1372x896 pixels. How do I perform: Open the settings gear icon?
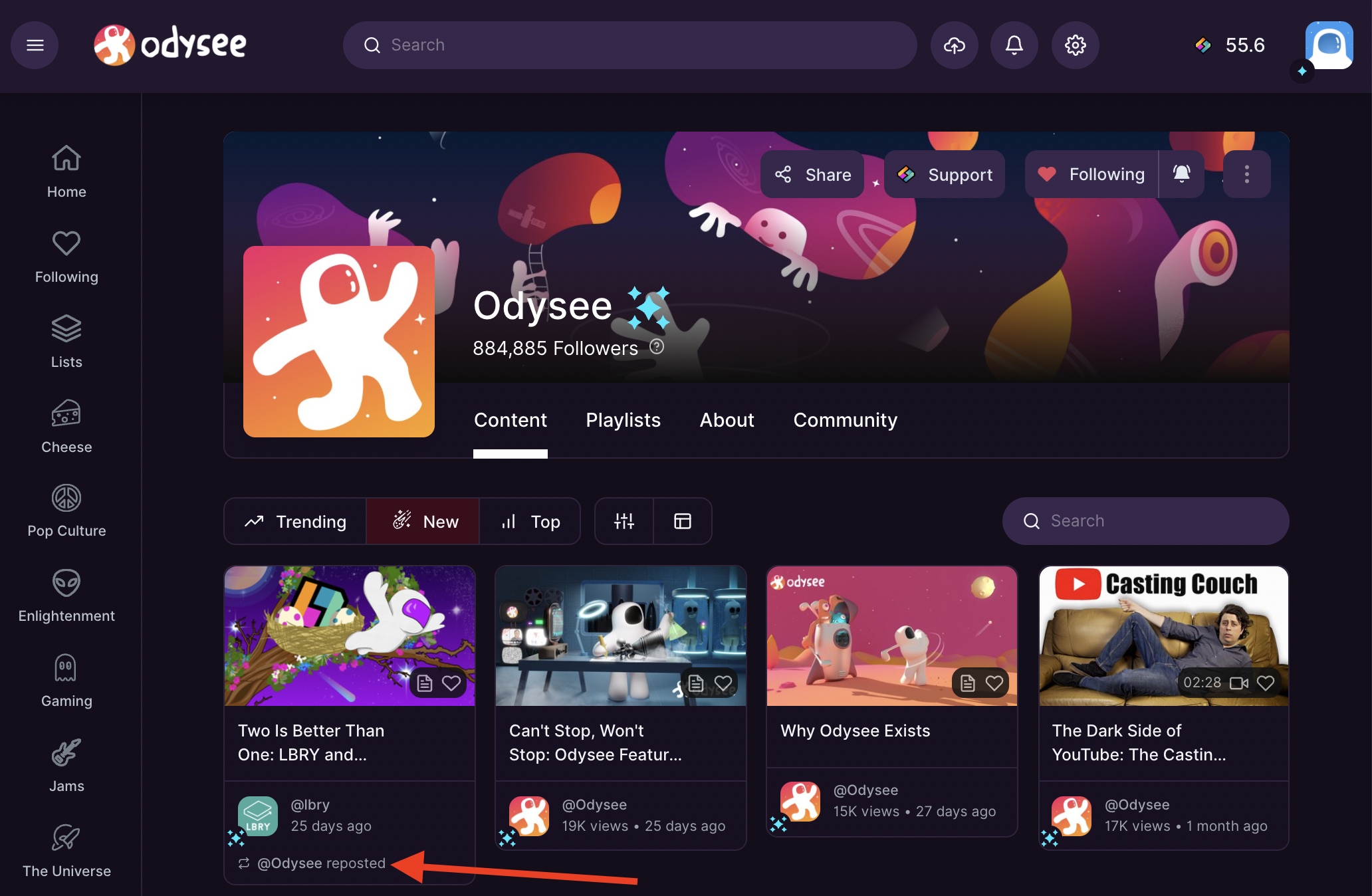point(1076,45)
